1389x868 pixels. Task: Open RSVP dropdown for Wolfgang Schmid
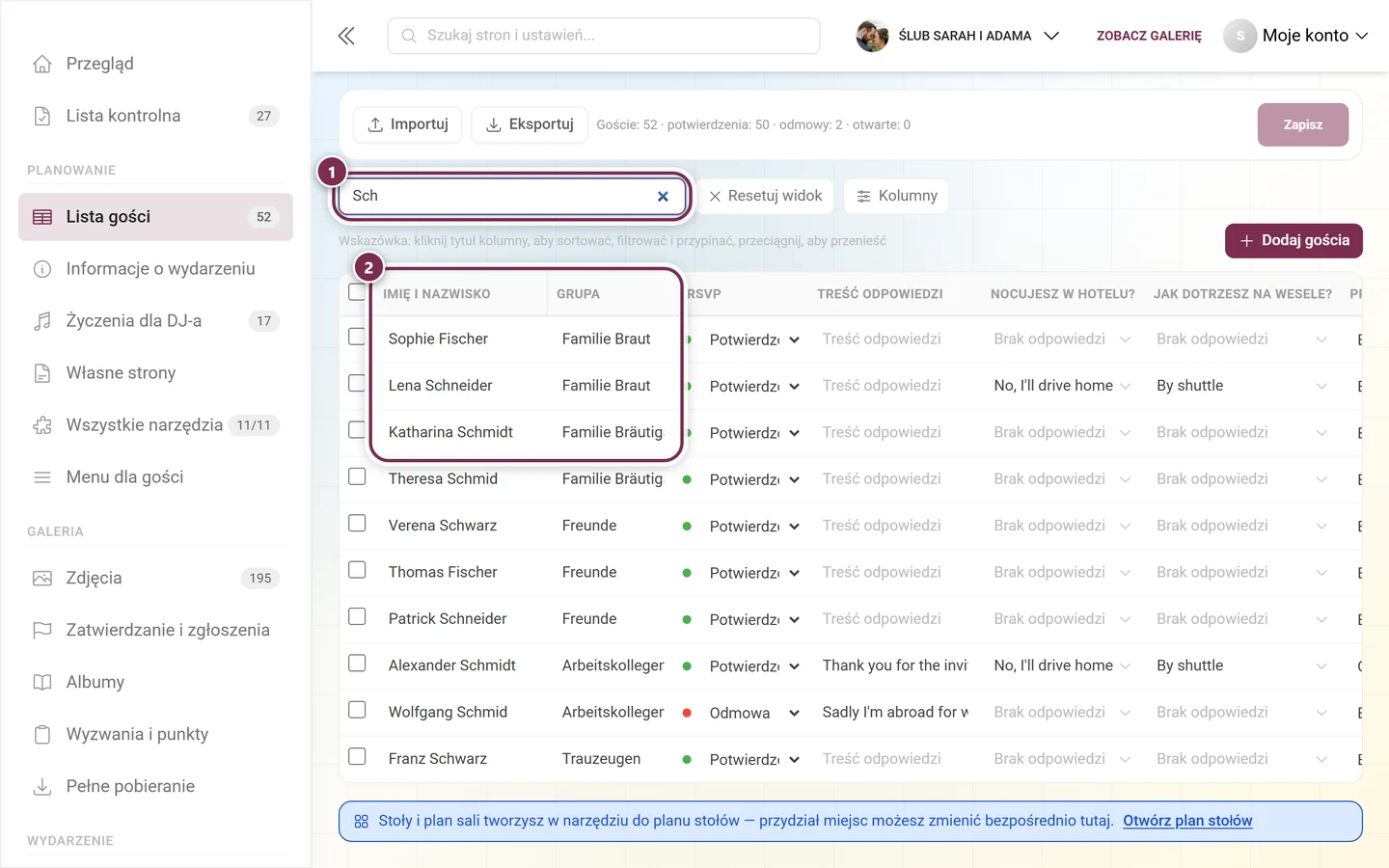tap(754, 713)
